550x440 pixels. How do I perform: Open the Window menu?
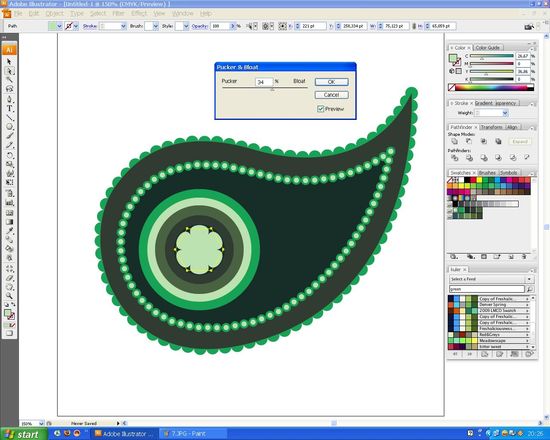pyautogui.click(x=182, y=13)
